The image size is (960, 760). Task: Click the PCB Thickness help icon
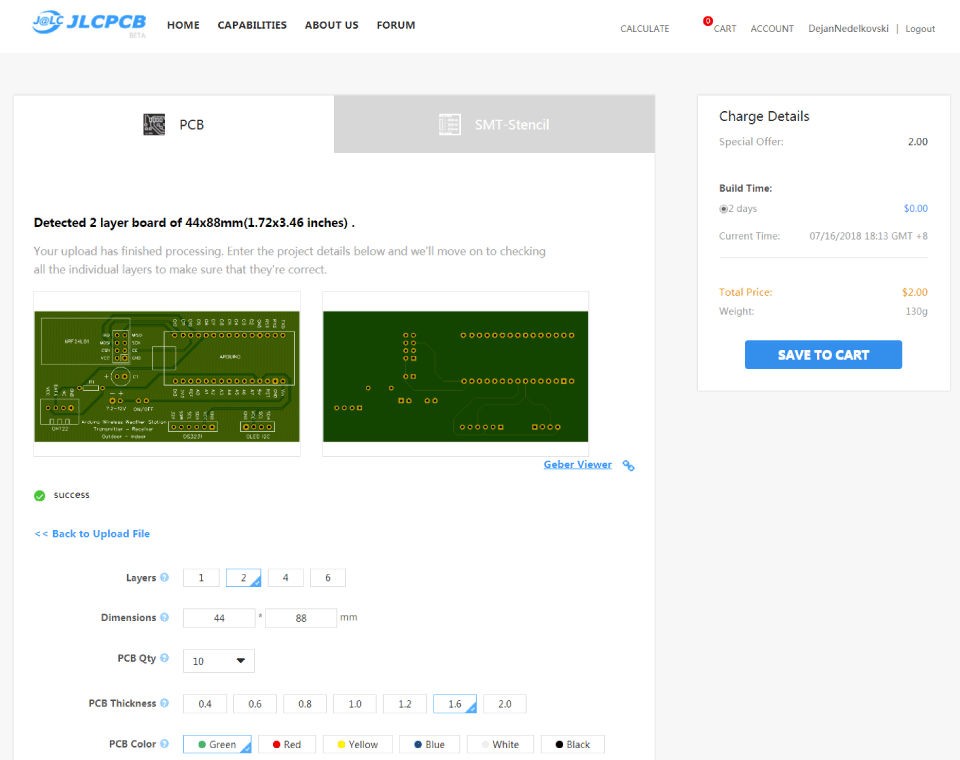click(x=165, y=704)
